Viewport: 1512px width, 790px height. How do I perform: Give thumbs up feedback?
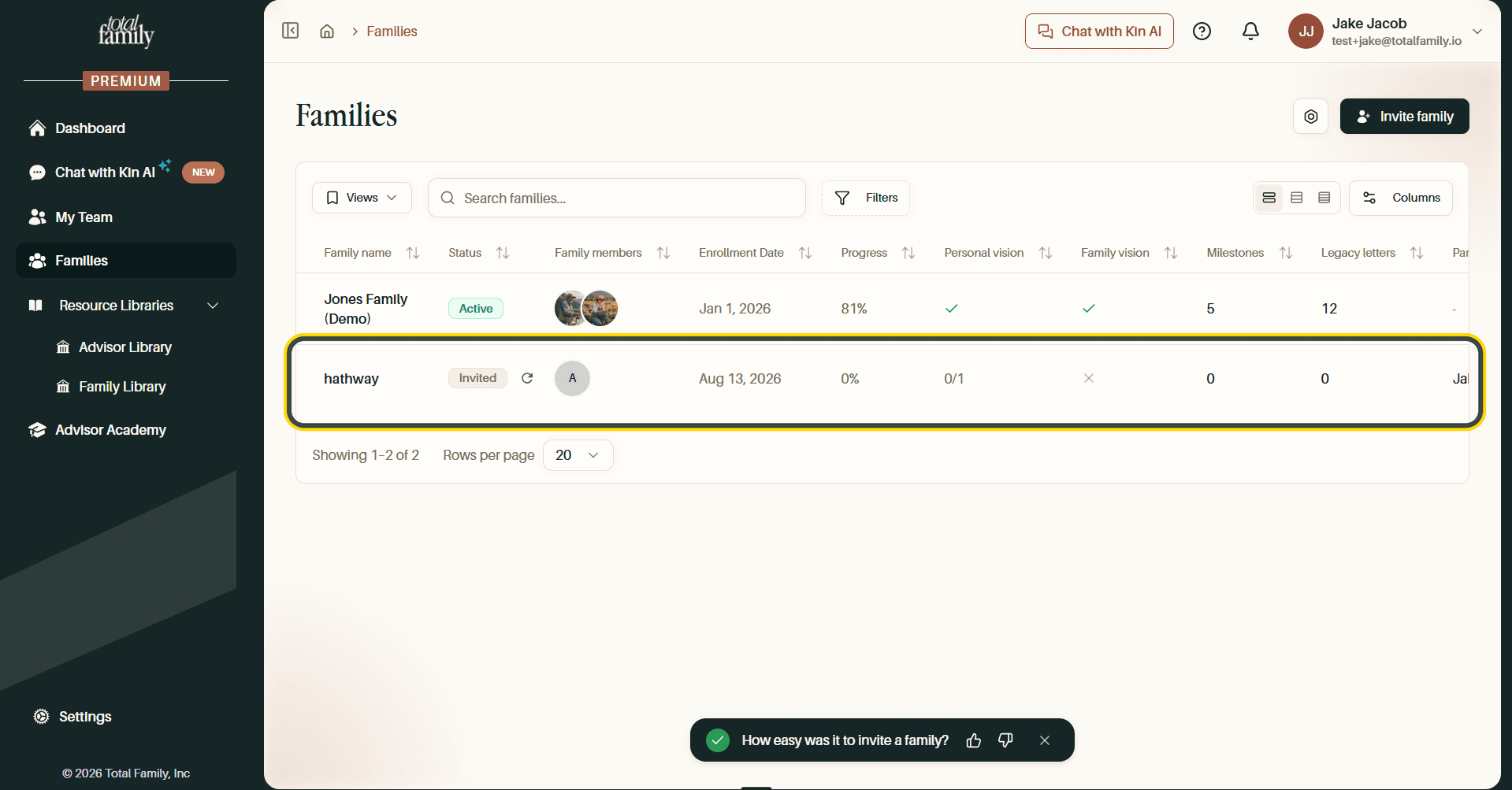(x=974, y=740)
